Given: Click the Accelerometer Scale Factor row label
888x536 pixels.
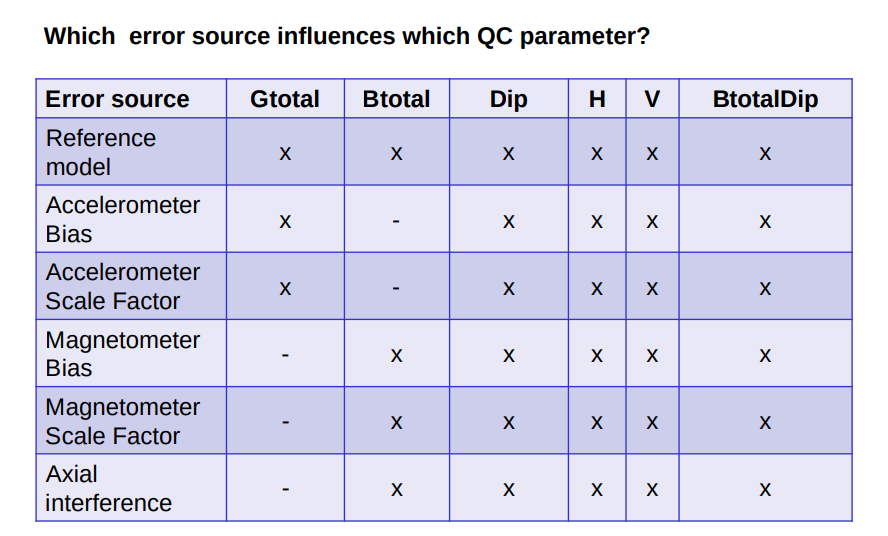Looking at the screenshot, I should point(122,286).
